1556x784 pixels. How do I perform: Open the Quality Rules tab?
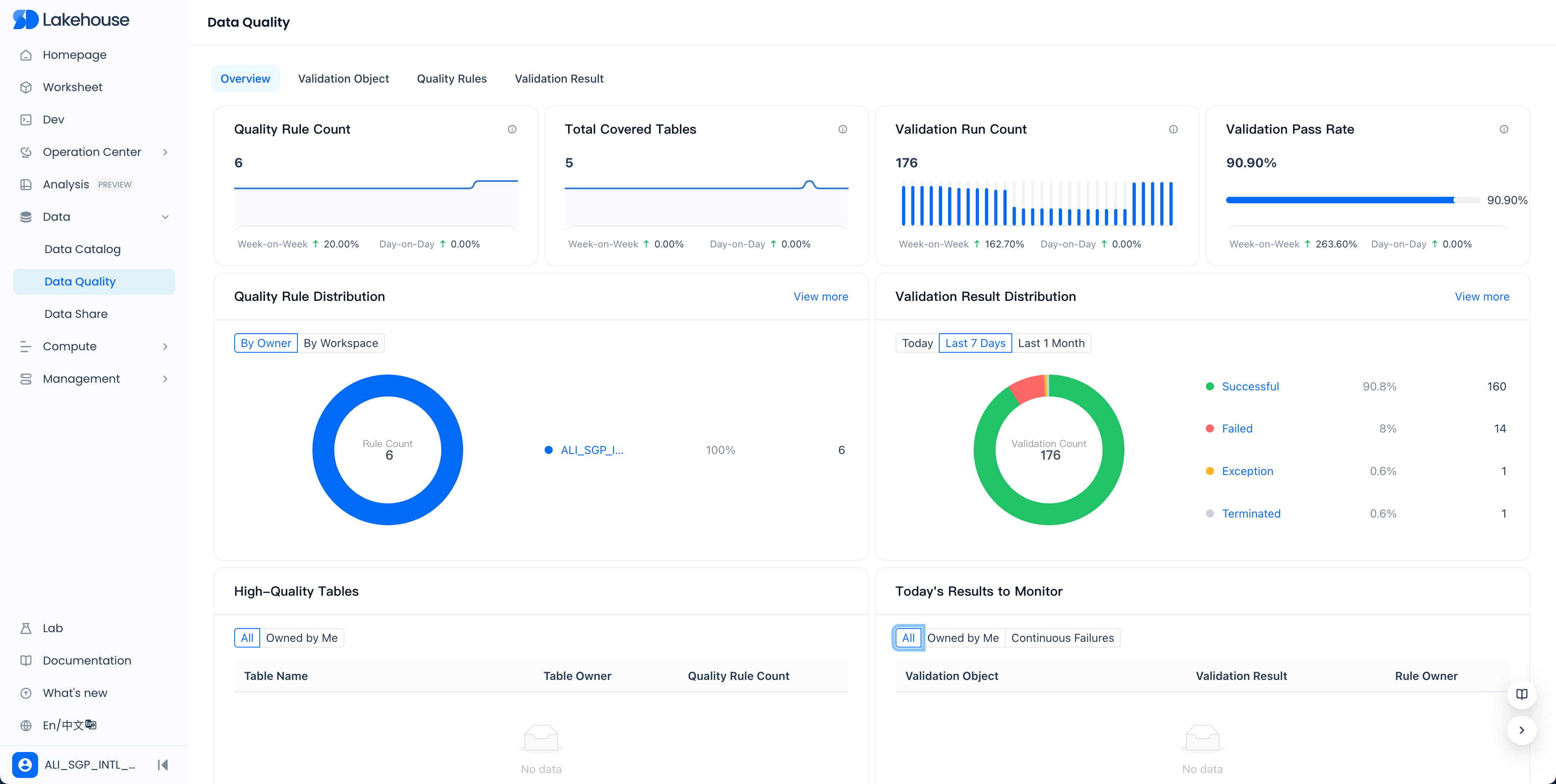pos(451,79)
